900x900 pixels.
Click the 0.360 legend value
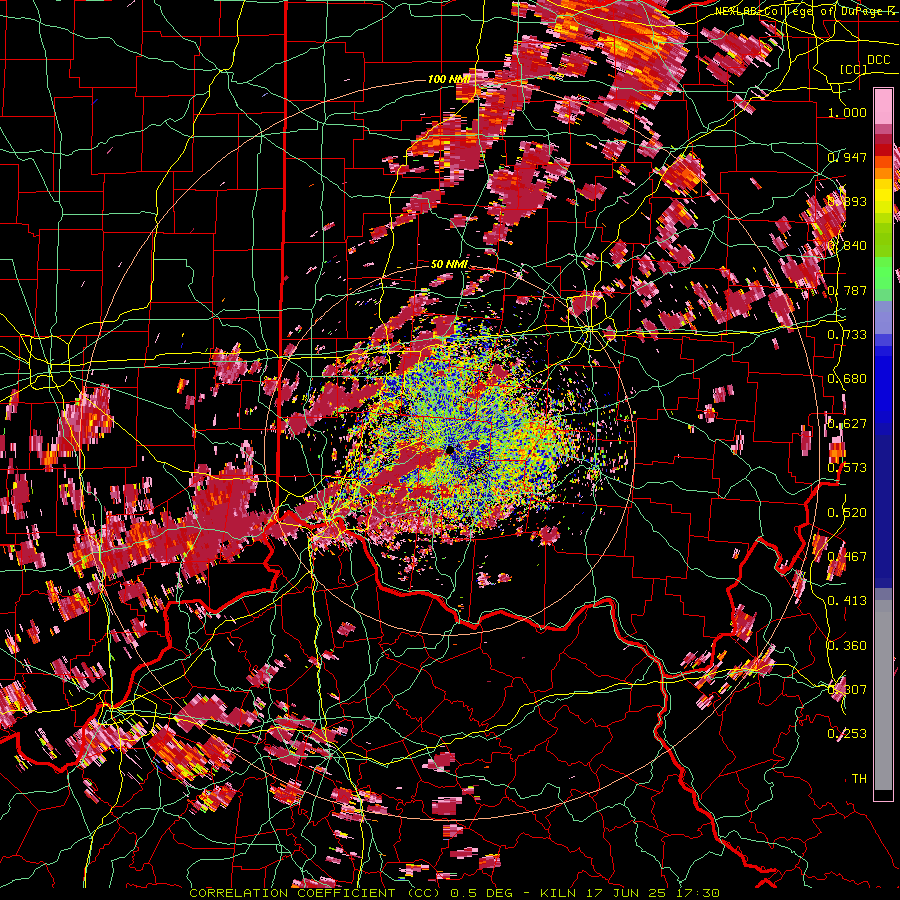coord(847,646)
